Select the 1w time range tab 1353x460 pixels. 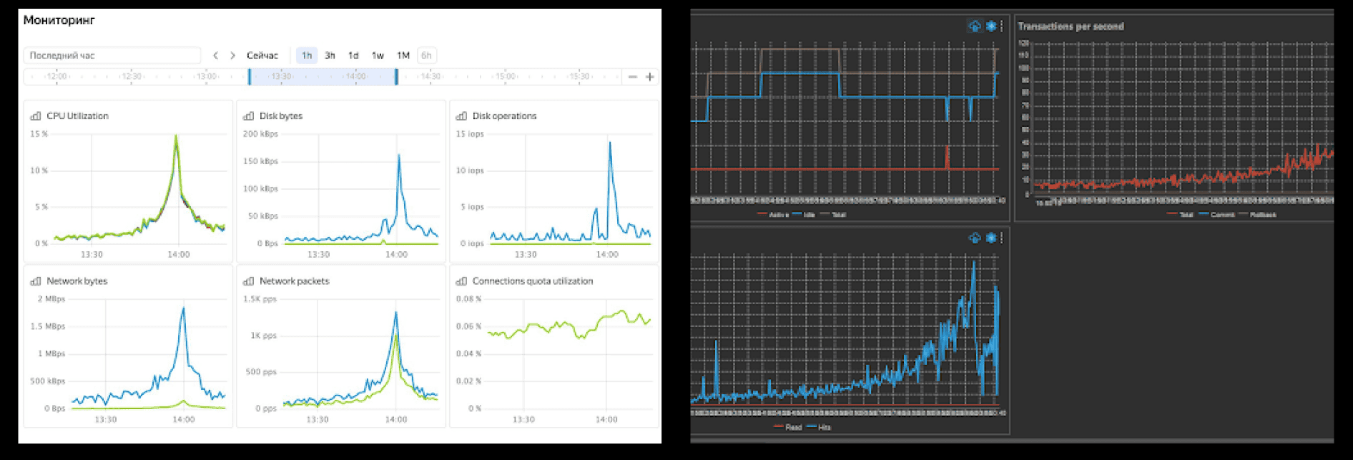pos(377,56)
